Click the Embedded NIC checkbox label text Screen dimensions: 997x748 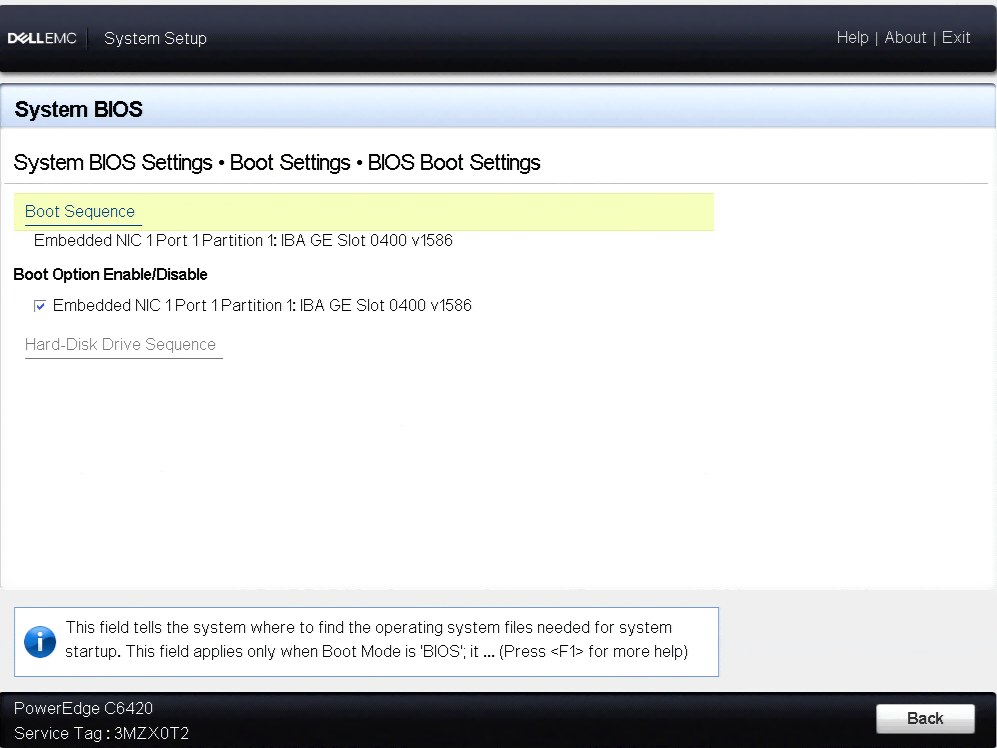pyautogui.click(x=262, y=305)
